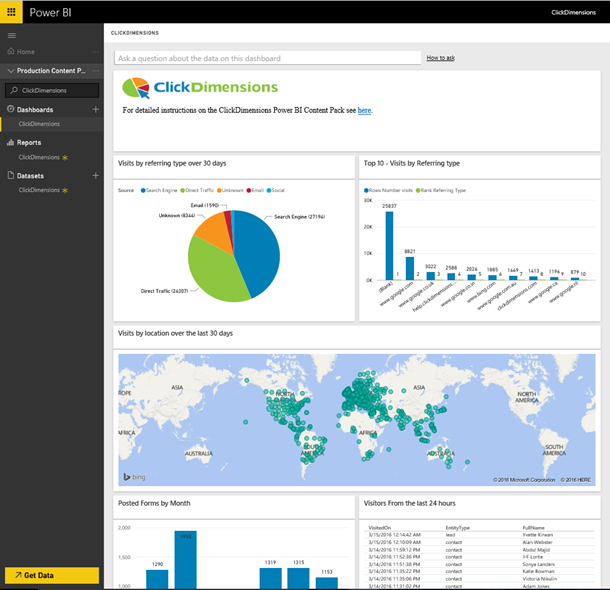Open the ClickDimensions dataset item
The width and height of the screenshot is (610, 590).
(x=39, y=190)
